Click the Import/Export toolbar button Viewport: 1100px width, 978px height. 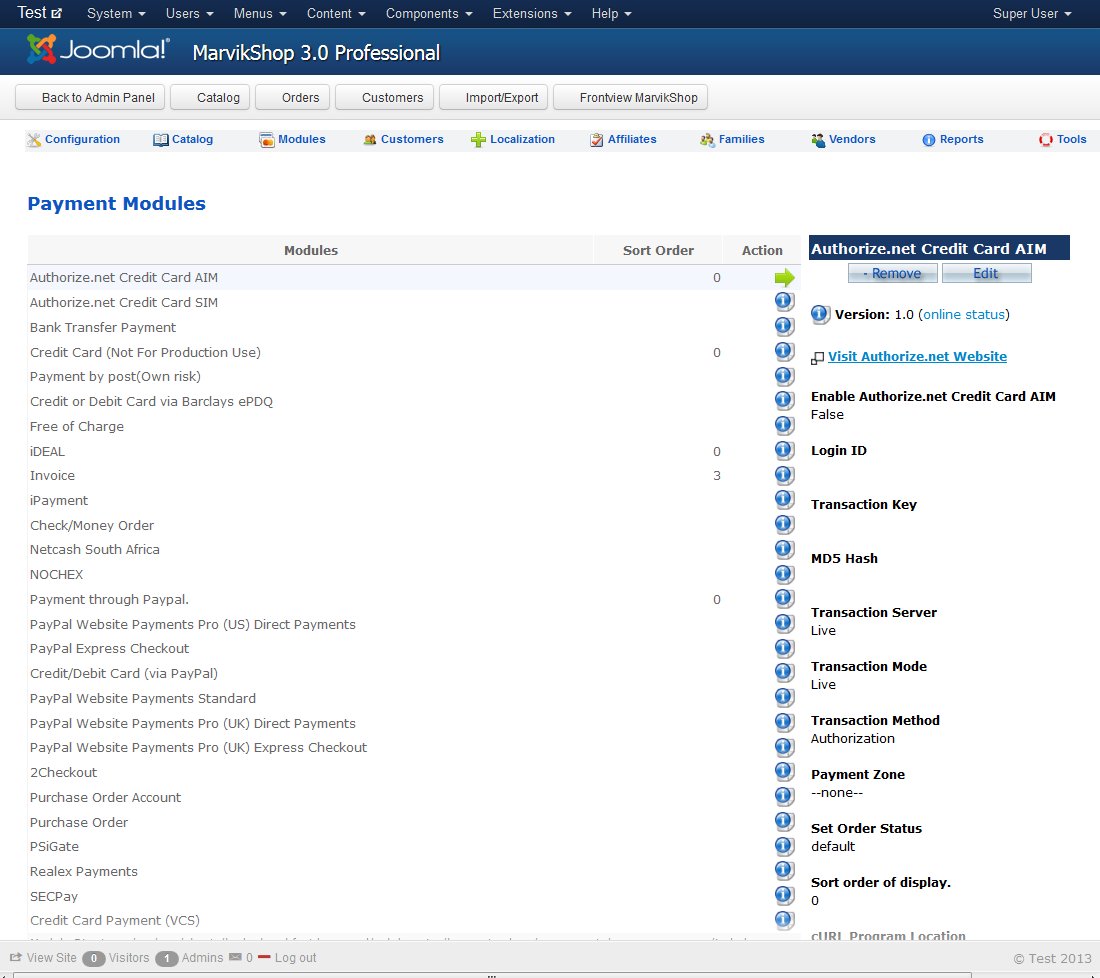click(x=494, y=98)
